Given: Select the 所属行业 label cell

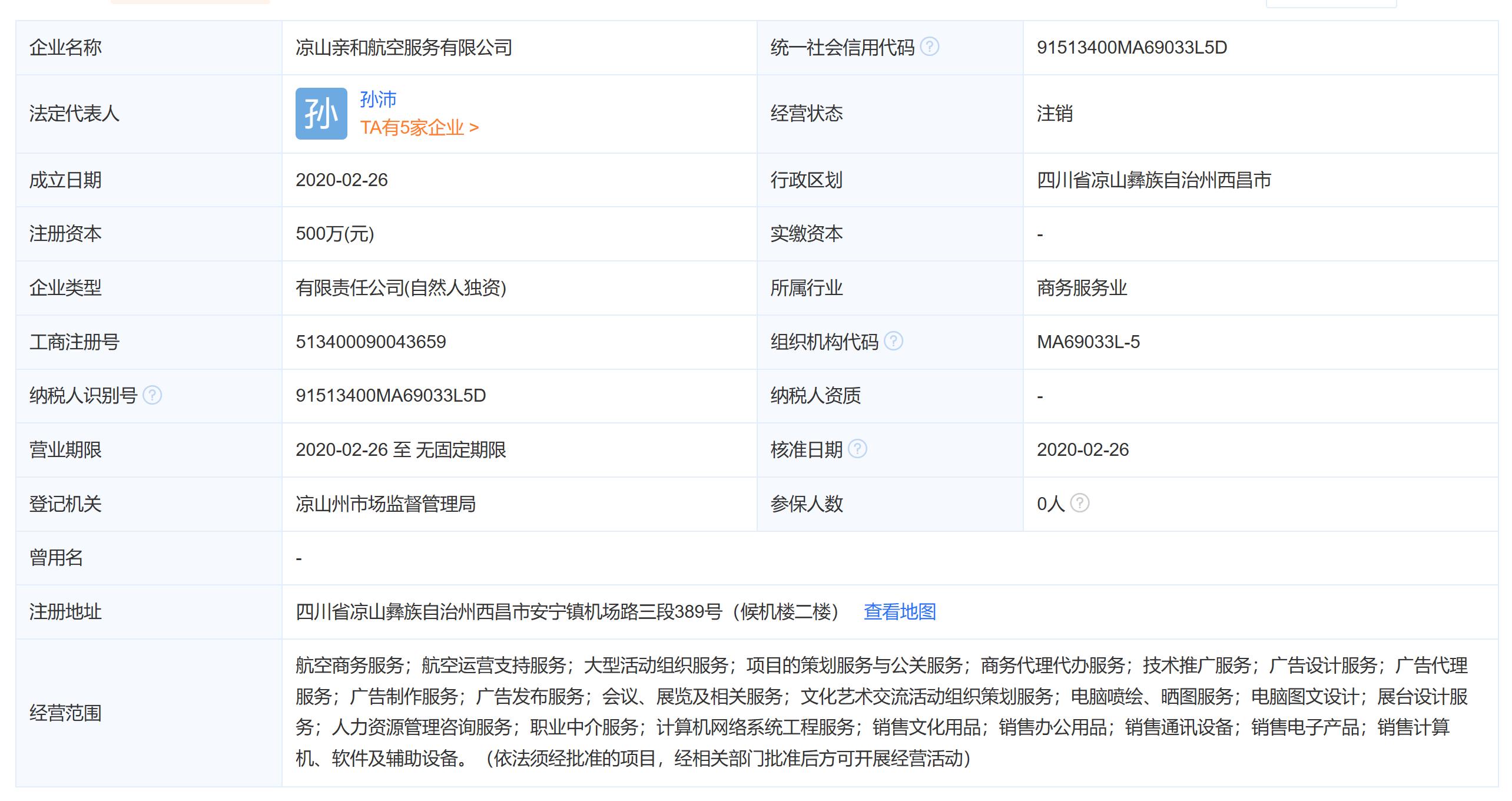Looking at the screenshot, I should pos(890,288).
